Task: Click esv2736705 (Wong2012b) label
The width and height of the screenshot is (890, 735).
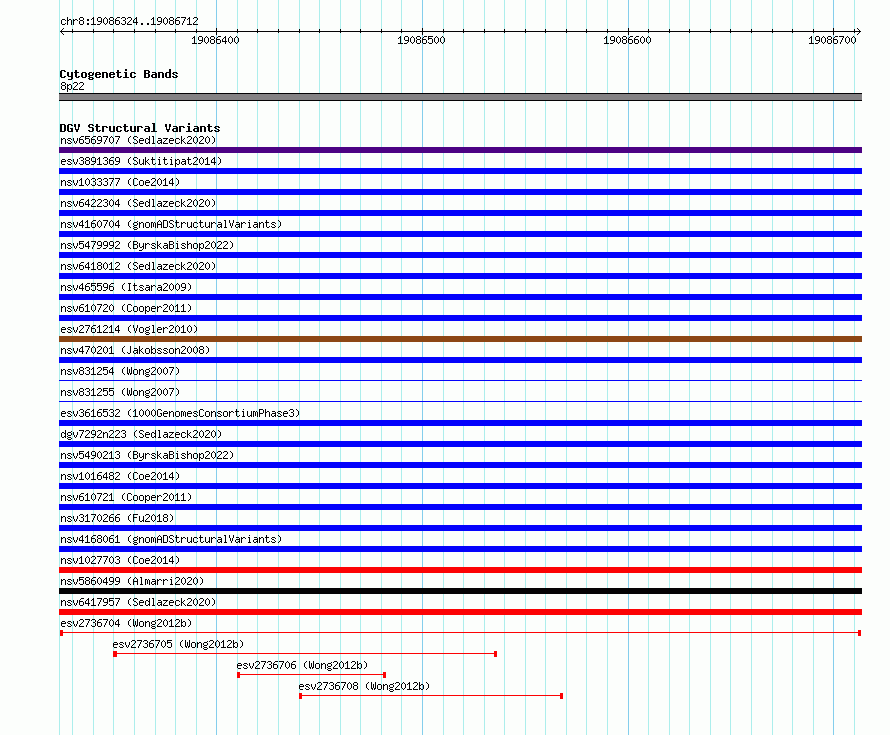Action: [x=178, y=644]
